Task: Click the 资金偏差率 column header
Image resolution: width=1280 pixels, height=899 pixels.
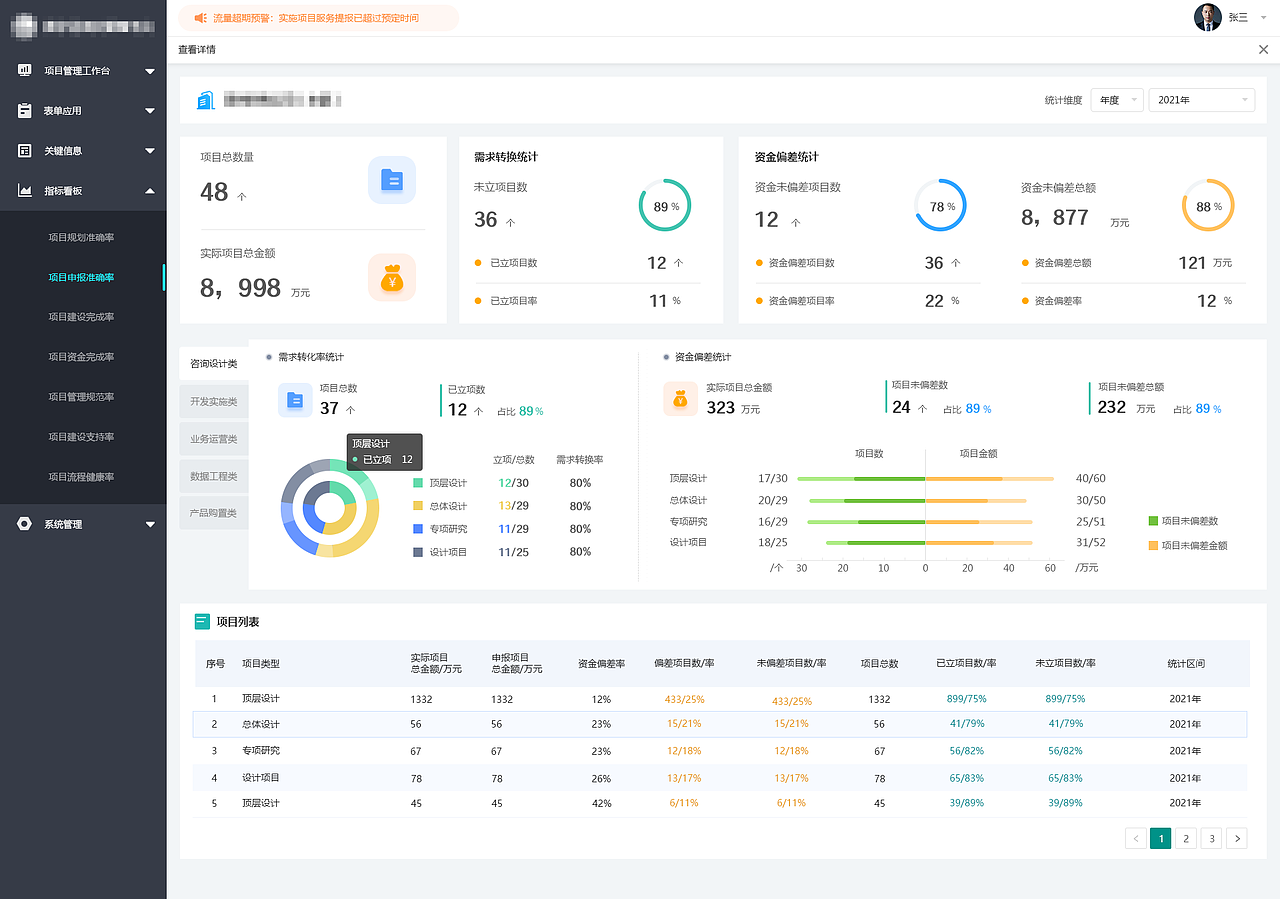Action: tap(601, 663)
